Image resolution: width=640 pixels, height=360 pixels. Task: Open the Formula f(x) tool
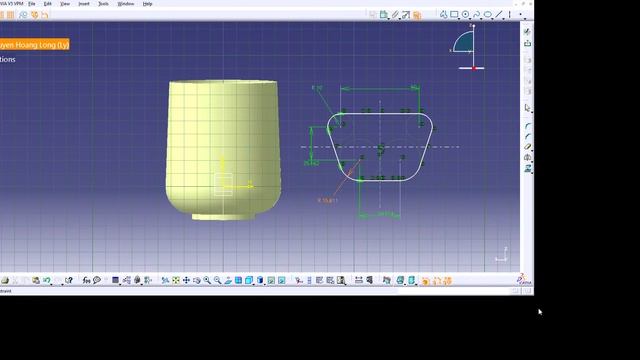tap(86, 280)
